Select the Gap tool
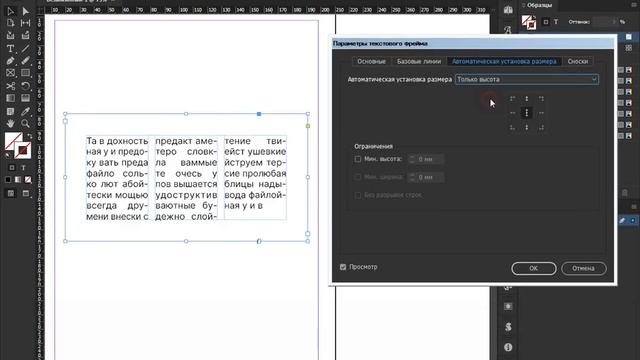640x360 pixels. coord(25,23)
